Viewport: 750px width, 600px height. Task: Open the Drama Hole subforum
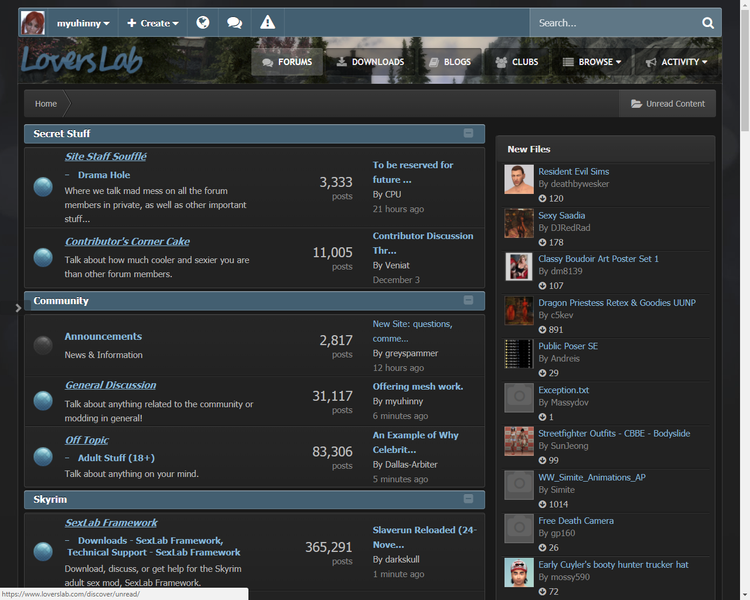tap(104, 175)
